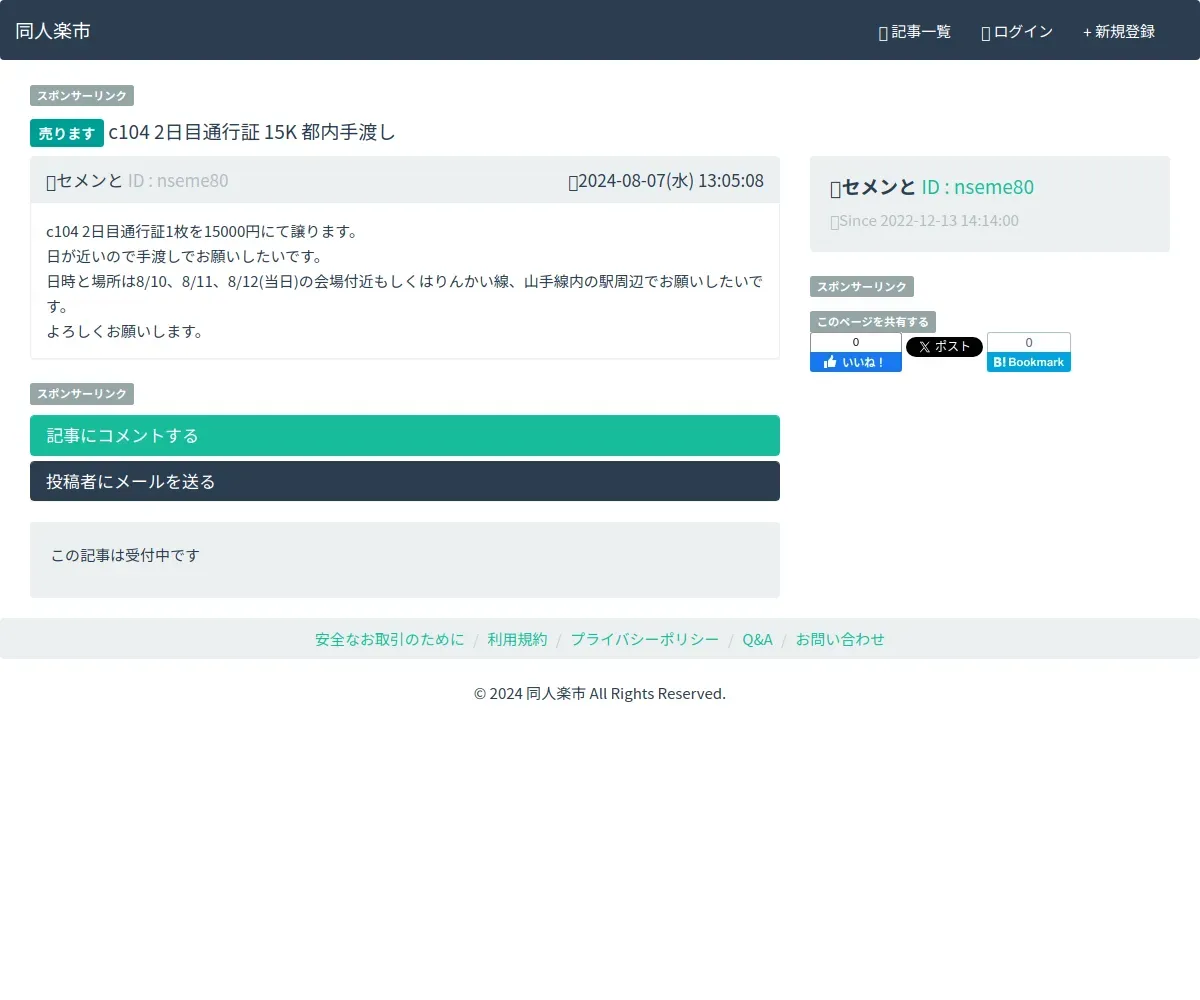This screenshot has width=1200, height=1000.
Task: Click the Facebook いいね！ button
Action: coord(856,362)
